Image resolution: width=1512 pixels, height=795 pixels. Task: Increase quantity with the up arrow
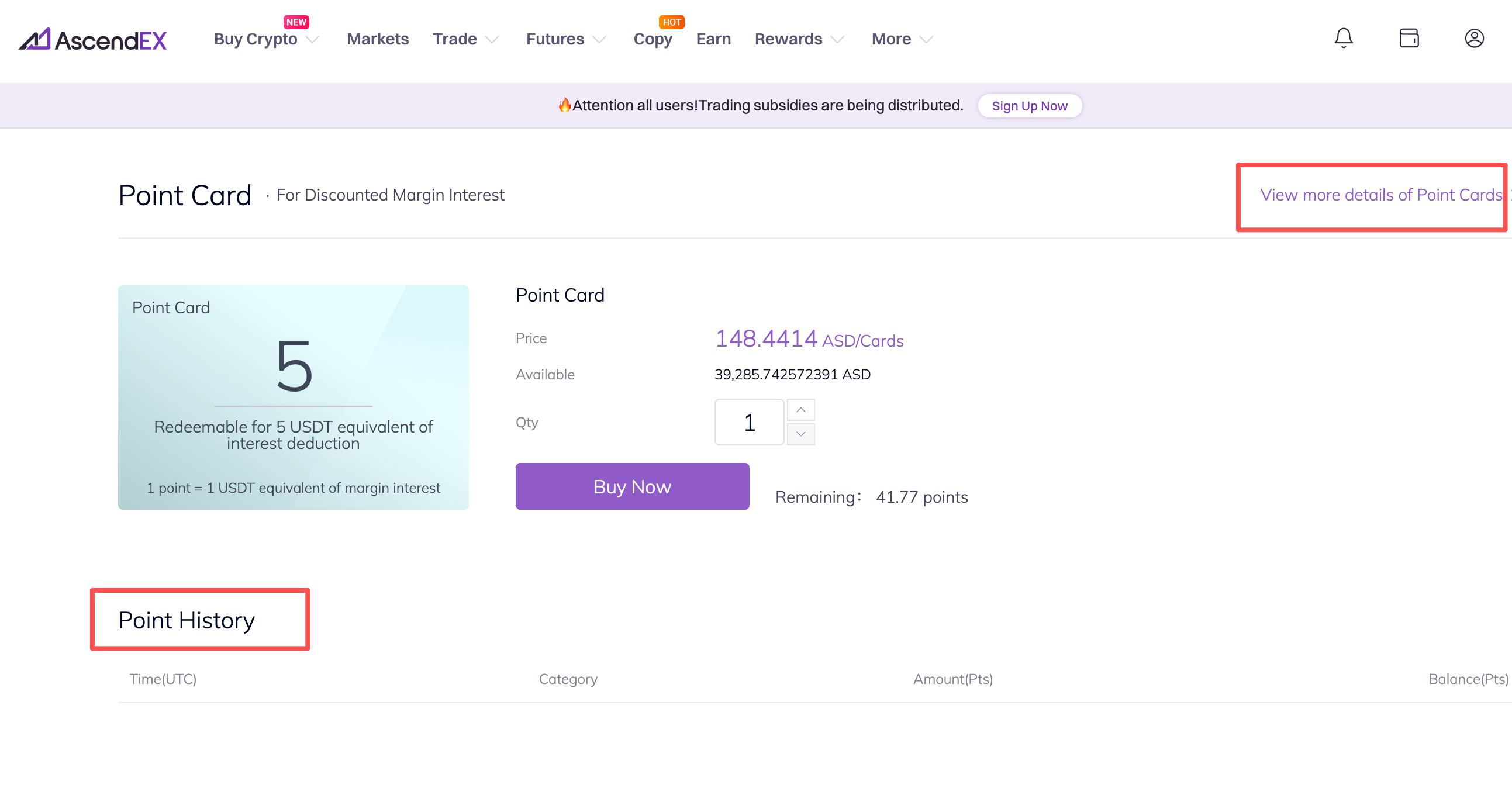click(x=800, y=410)
